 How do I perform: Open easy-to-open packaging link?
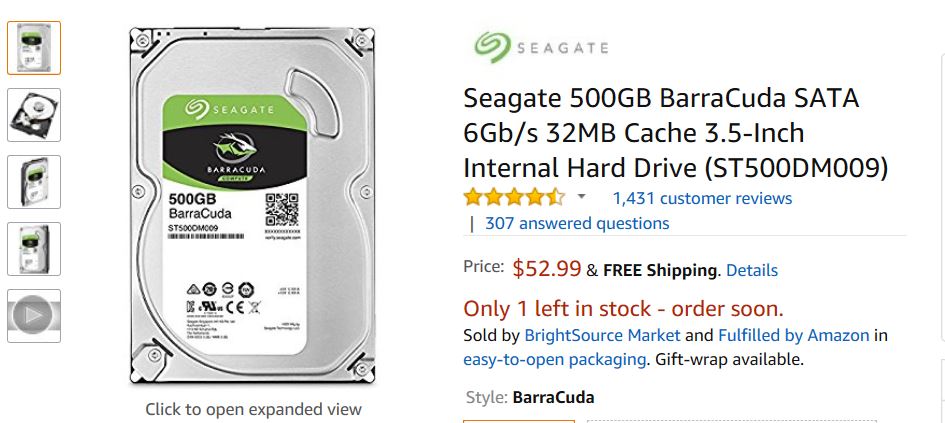[x=554, y=360]
